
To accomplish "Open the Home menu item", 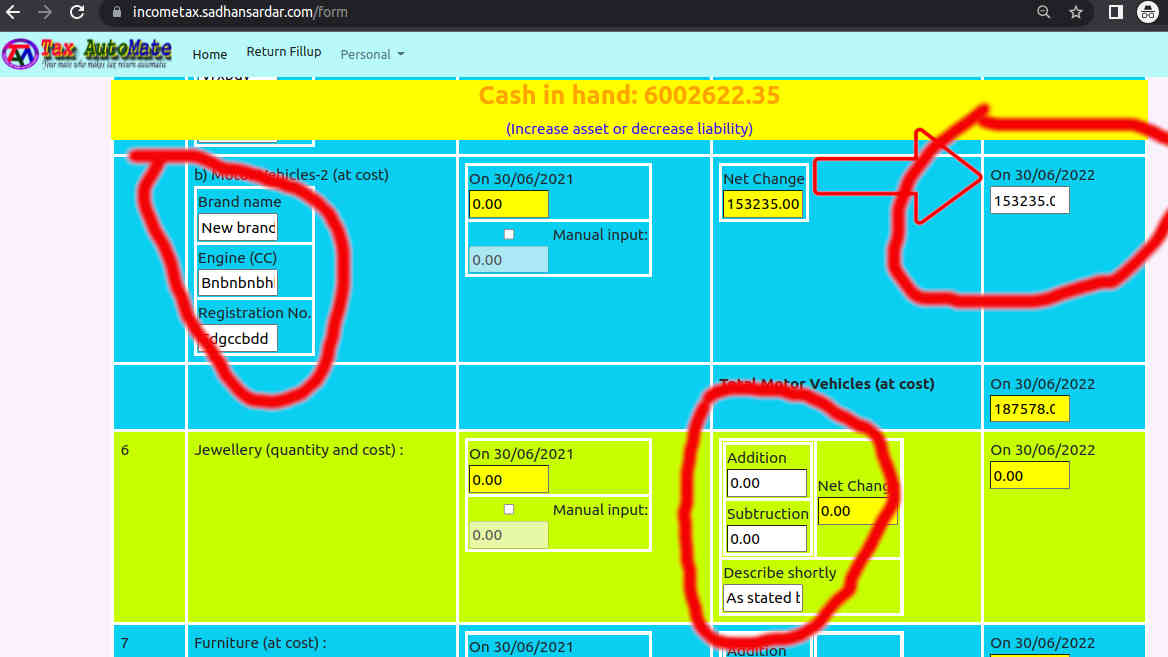I will point(210,54).
